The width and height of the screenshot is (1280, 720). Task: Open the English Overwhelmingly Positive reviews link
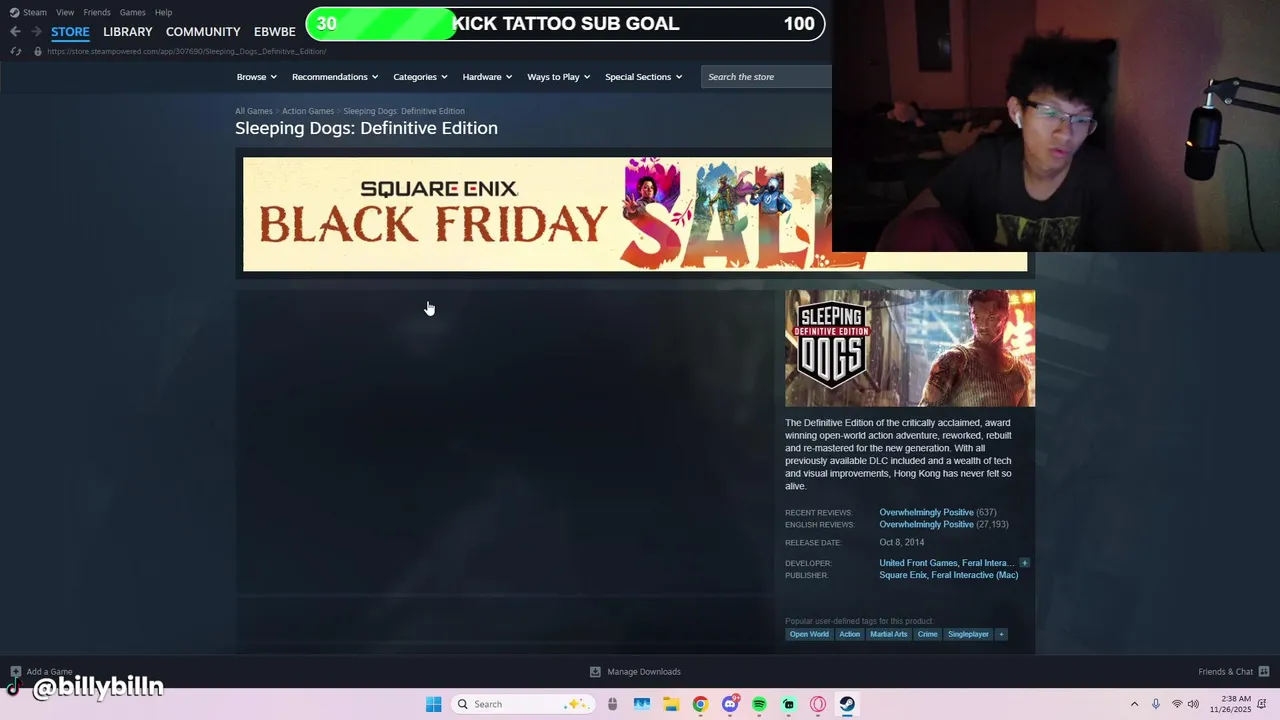pyautogui.click(x=926, y=524)
